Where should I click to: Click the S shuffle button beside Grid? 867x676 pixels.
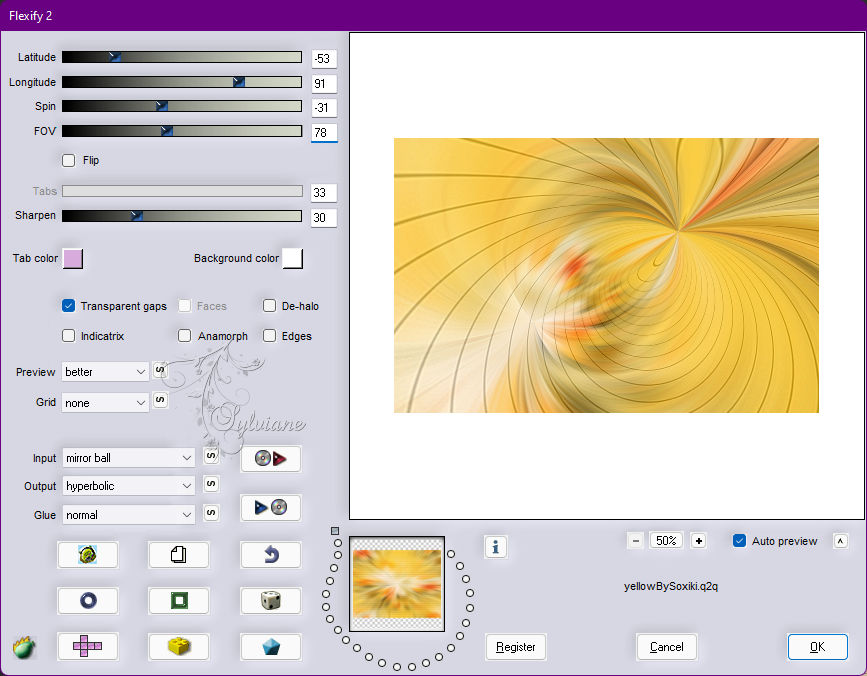point(160,400)
